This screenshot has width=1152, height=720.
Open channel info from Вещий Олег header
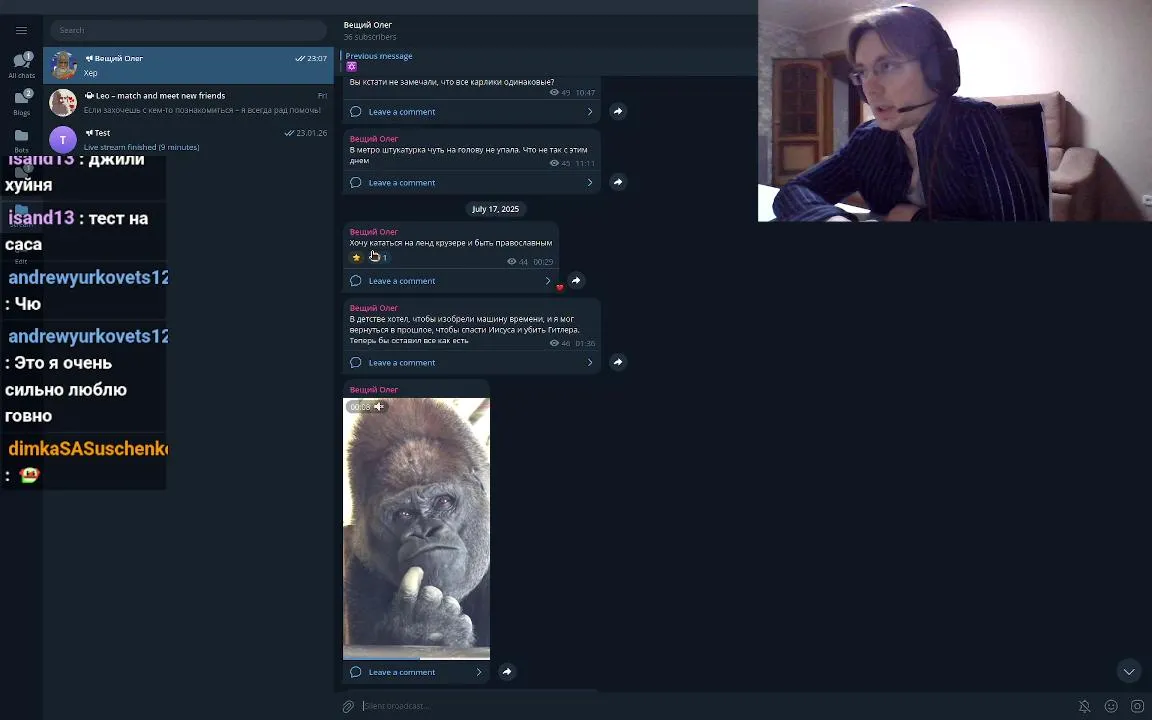[368, 25]
